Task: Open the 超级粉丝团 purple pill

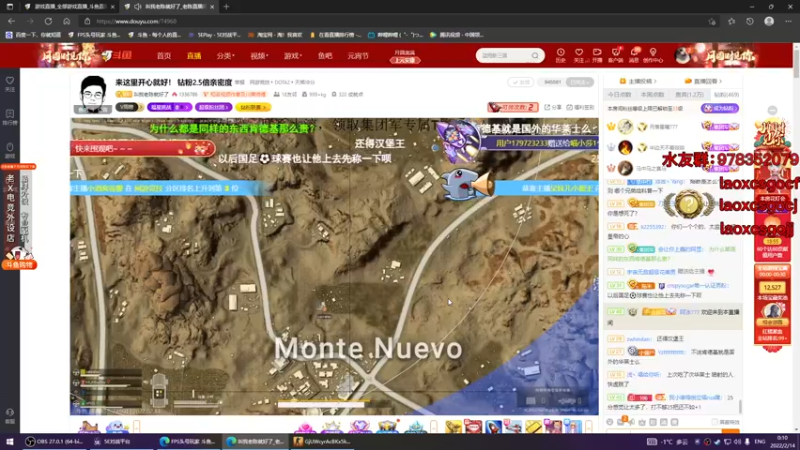Action: (213, 107)
